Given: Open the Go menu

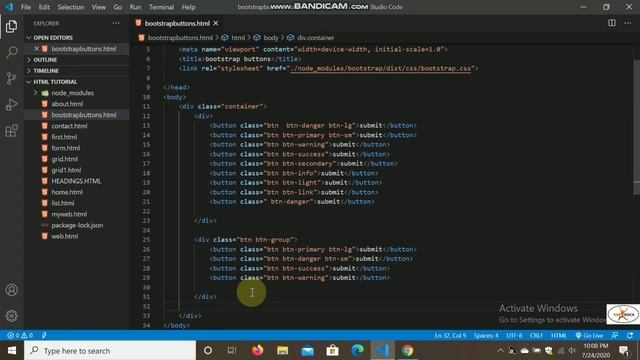Looking at the screenshot, I should click(x=118, y=7).
